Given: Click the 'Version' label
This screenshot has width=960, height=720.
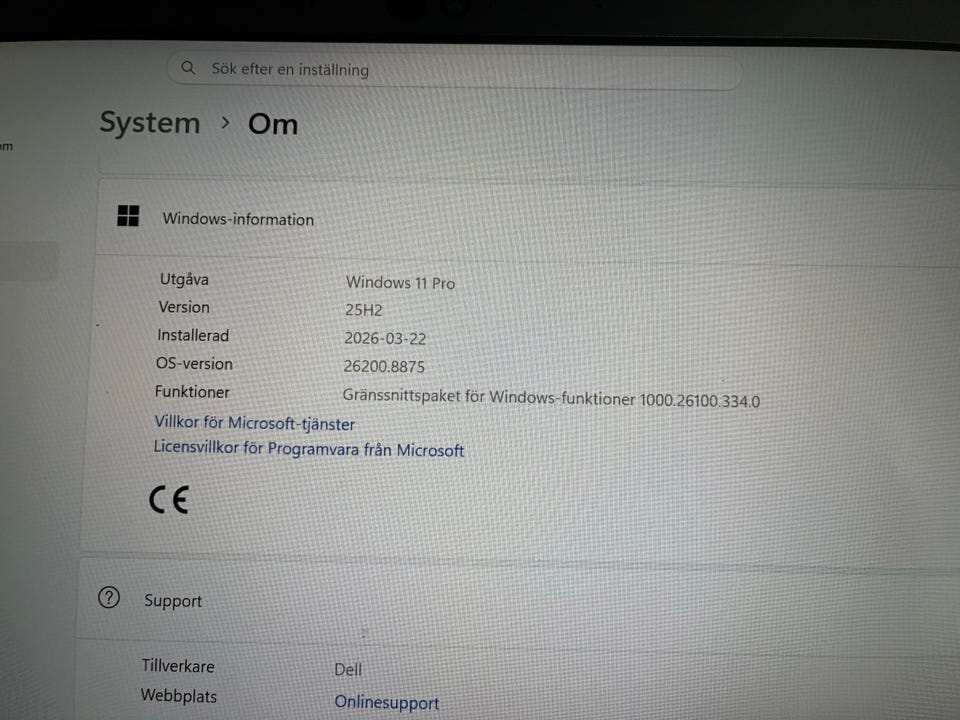Looking at the screenshot, I should tap(184, 307).
